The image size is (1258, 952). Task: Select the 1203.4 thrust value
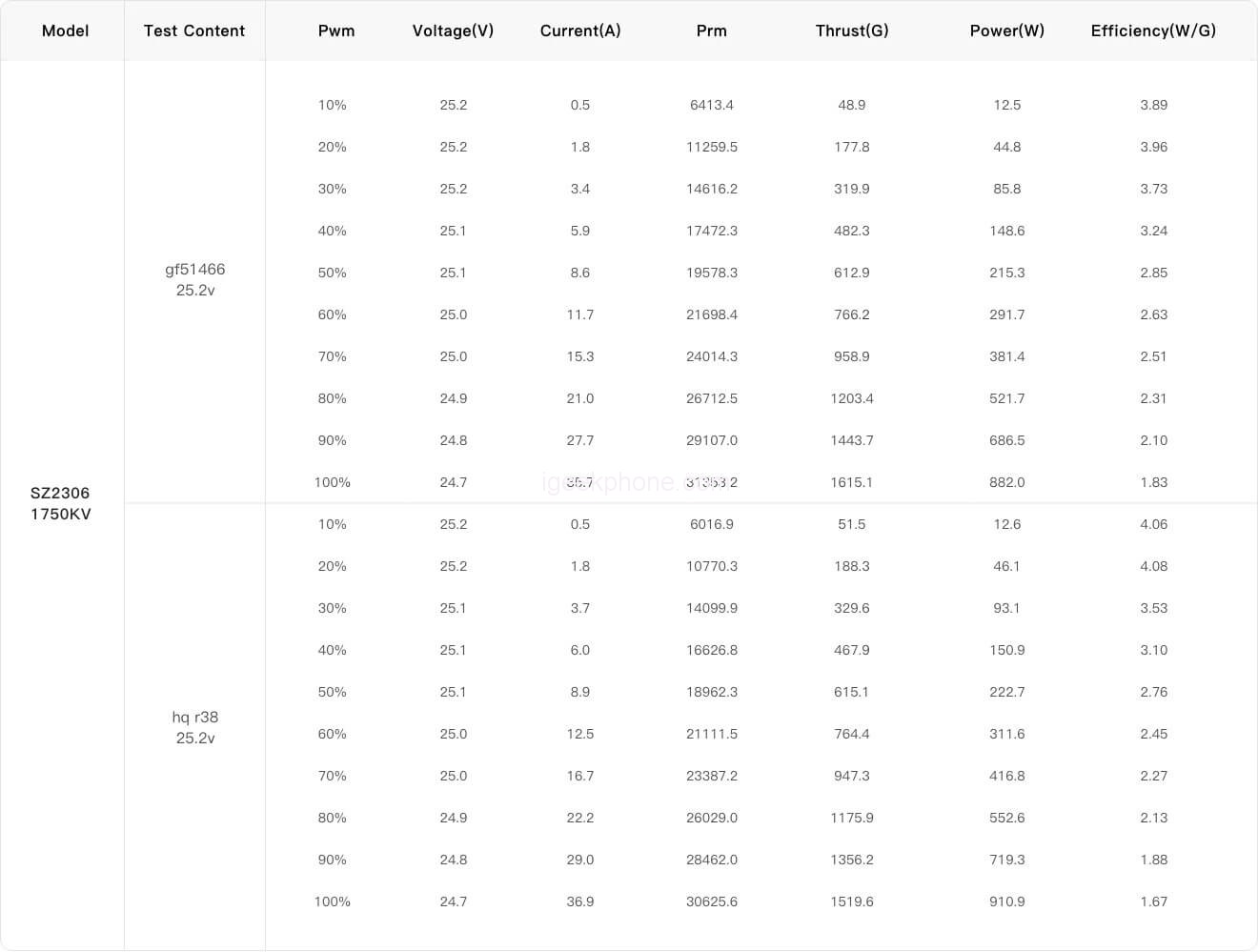pyautogui.click(x=852, y=398)
